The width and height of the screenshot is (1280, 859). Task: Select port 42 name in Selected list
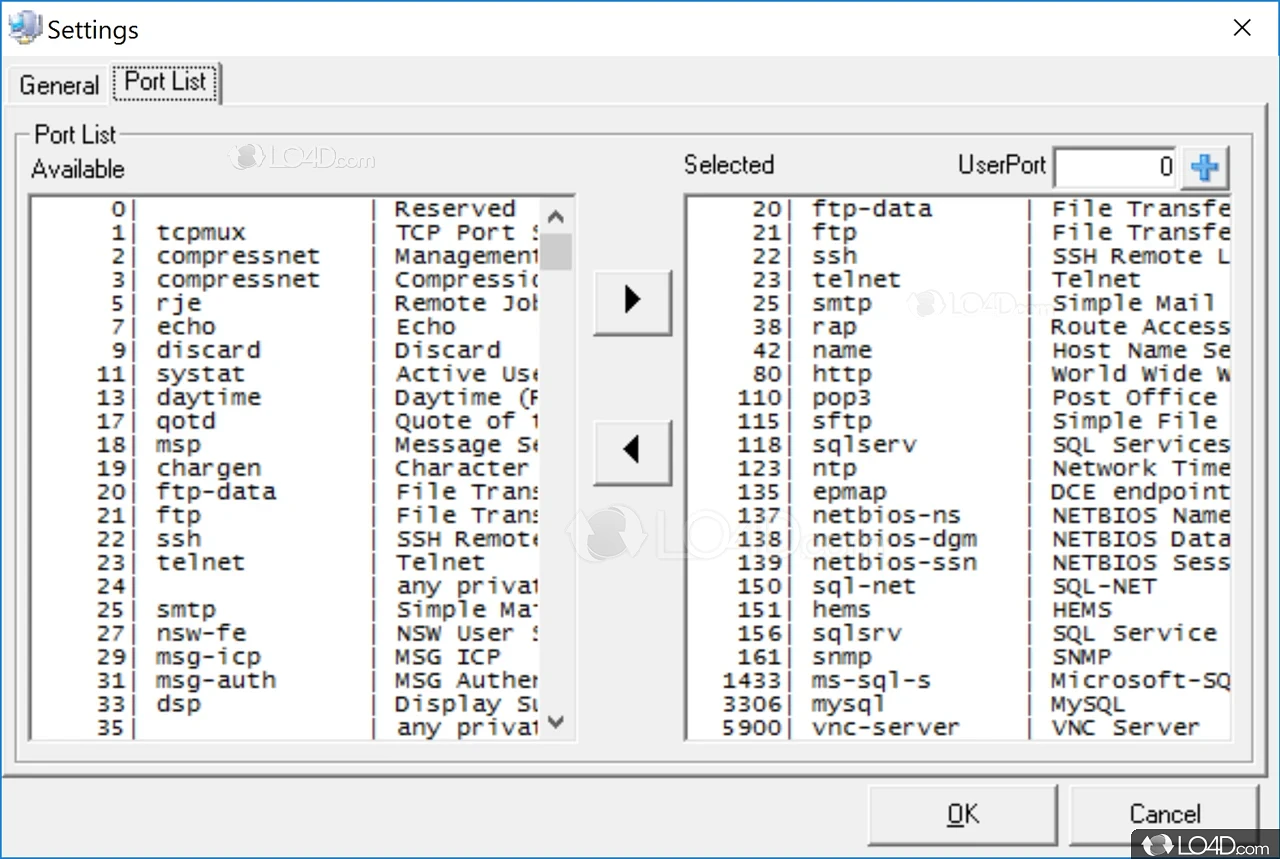click(x=958, y=351)
